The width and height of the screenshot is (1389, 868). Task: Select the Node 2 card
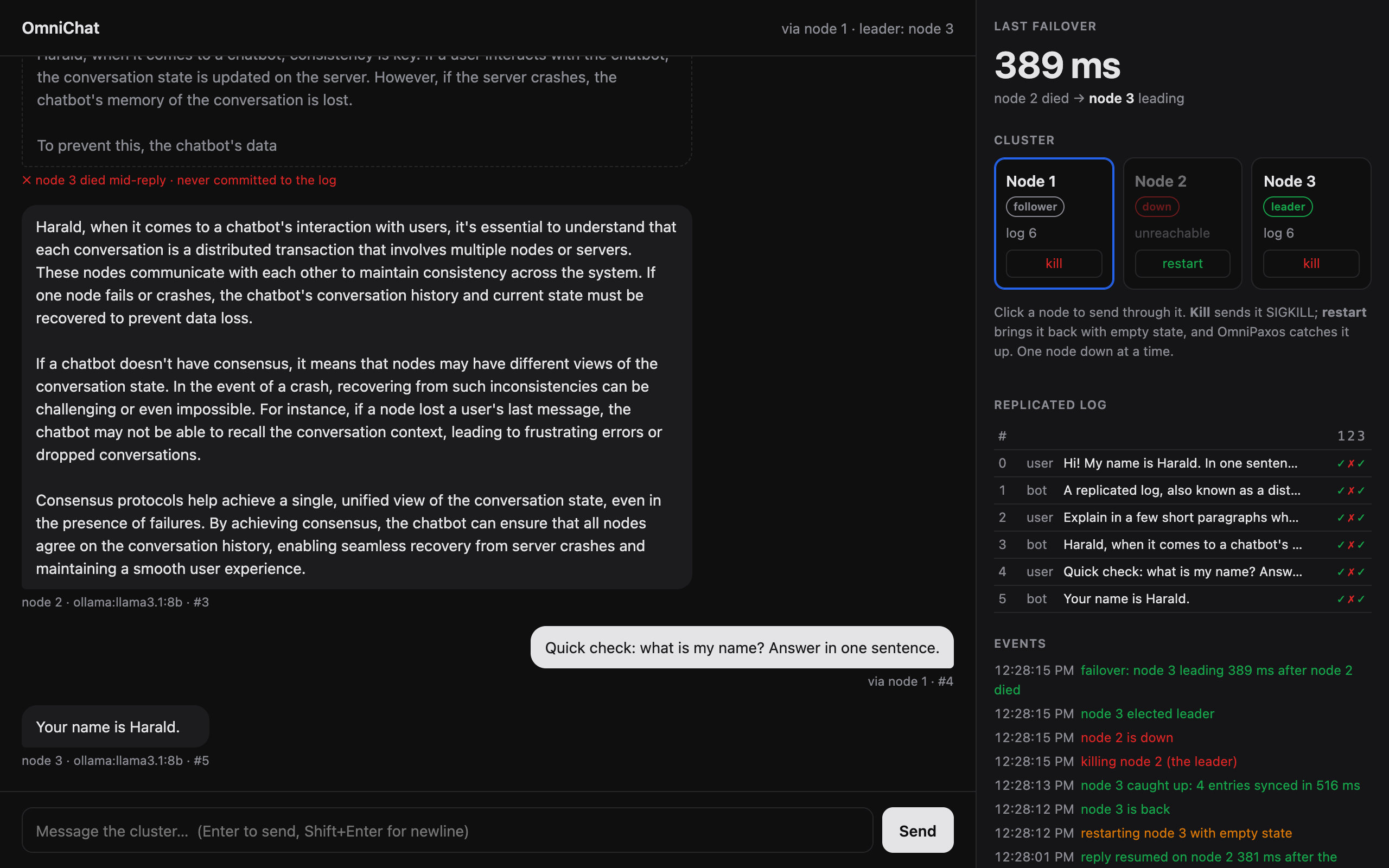pos(1182,224)
